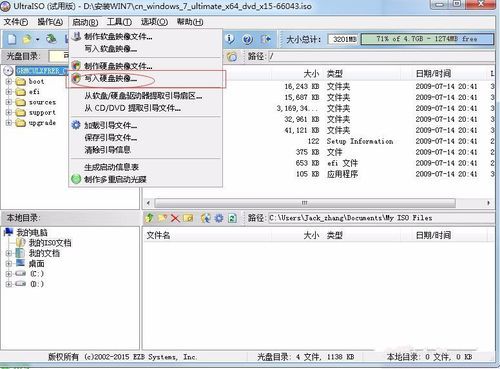Click the New file toolbar icon
Screen dimensions: 500x369
coord(12,39)
